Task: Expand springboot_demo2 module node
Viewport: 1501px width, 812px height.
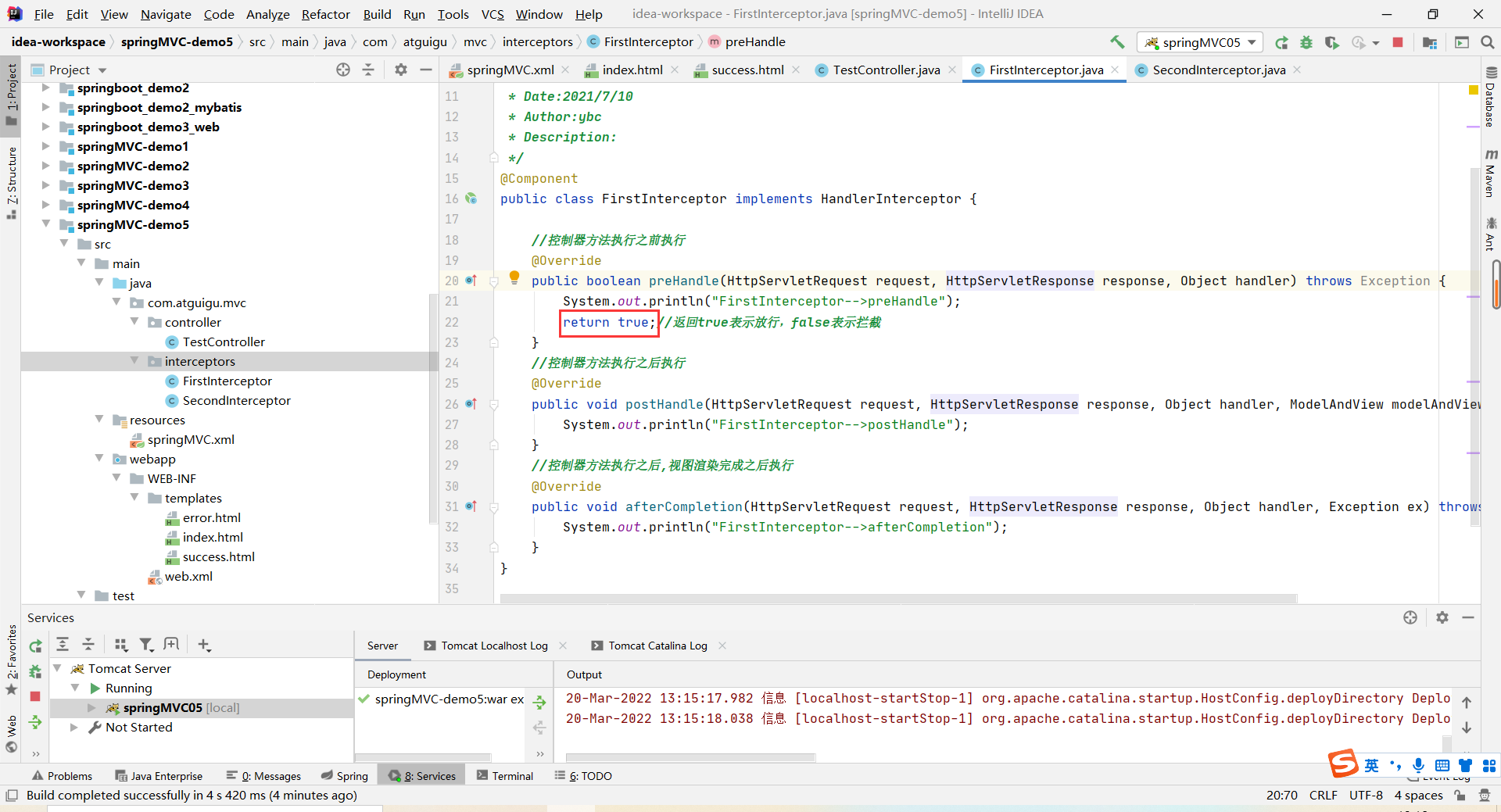Action: 46,88
